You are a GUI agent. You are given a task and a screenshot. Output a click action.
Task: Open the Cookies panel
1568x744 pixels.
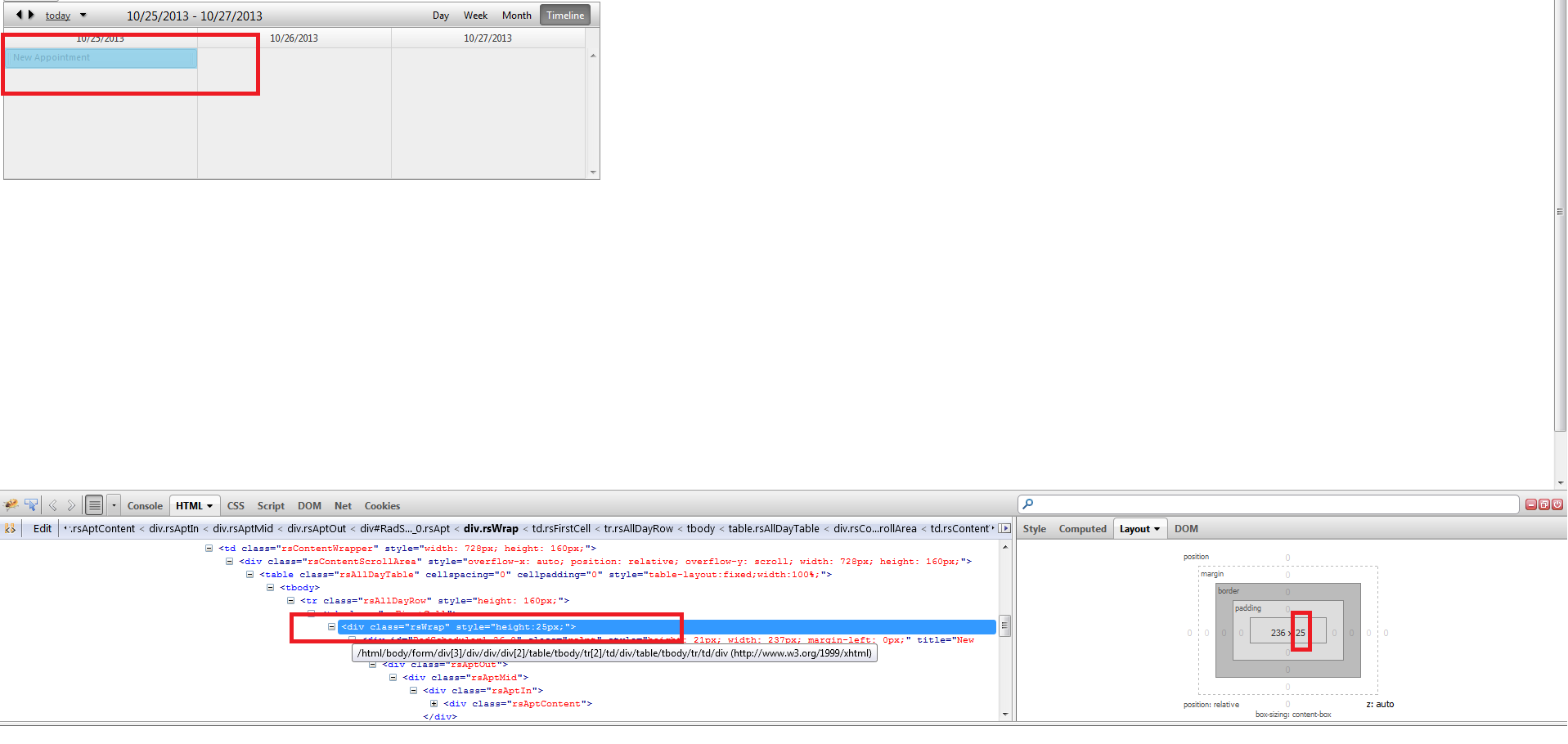click(382, 506)
